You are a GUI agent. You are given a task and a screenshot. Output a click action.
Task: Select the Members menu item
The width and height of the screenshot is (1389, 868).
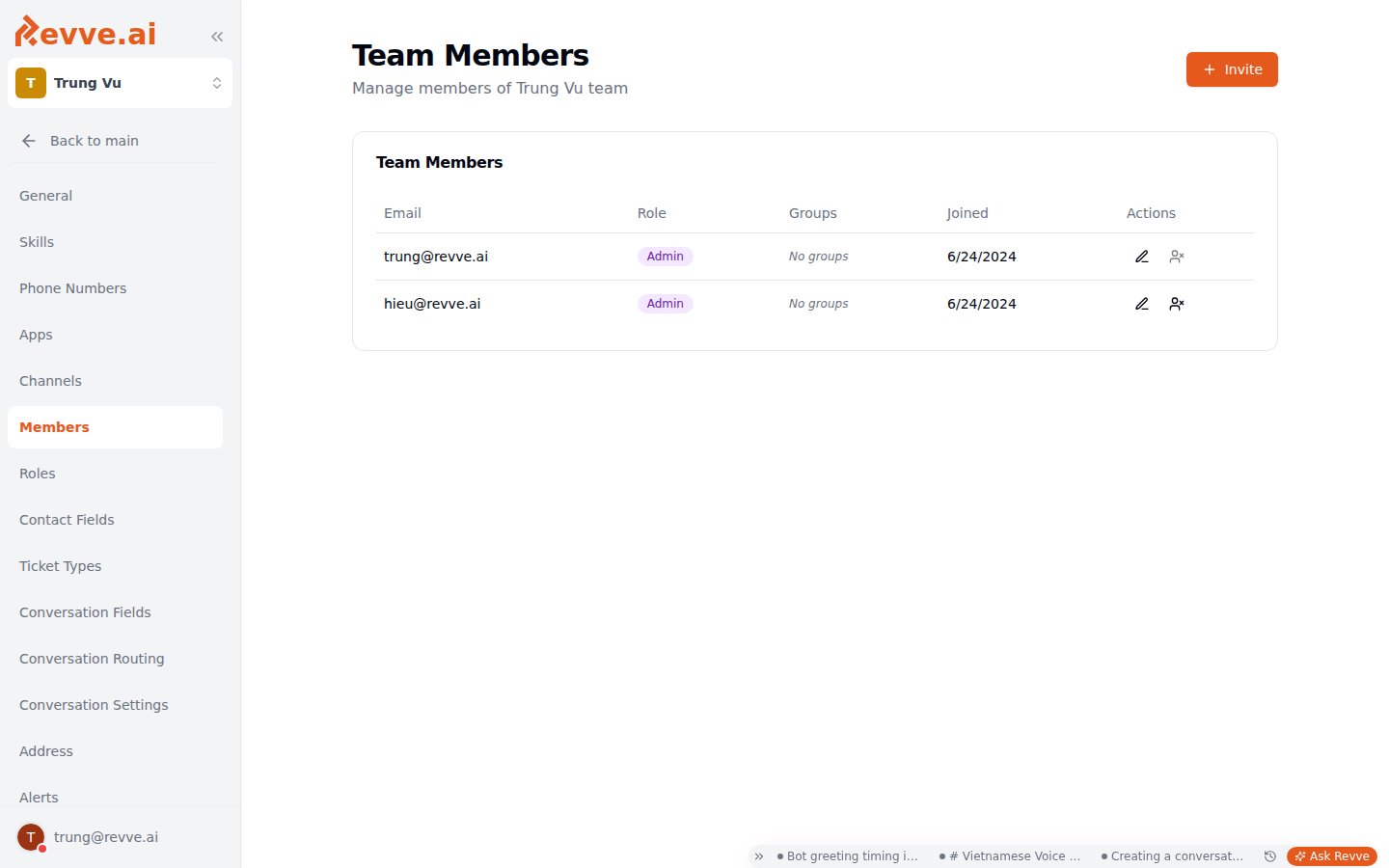(x=115, y=427)
